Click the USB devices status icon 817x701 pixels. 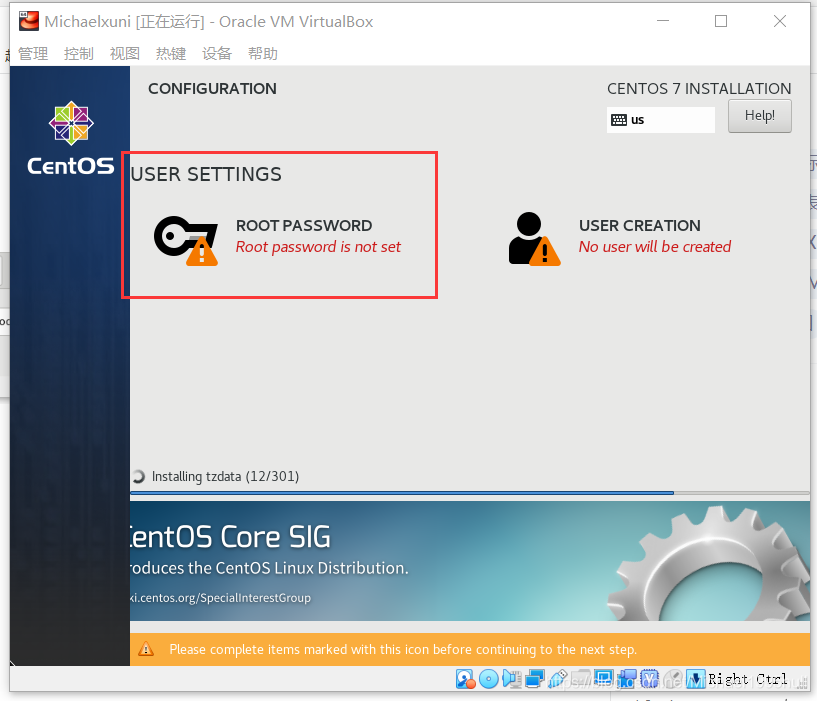point(558,679)
